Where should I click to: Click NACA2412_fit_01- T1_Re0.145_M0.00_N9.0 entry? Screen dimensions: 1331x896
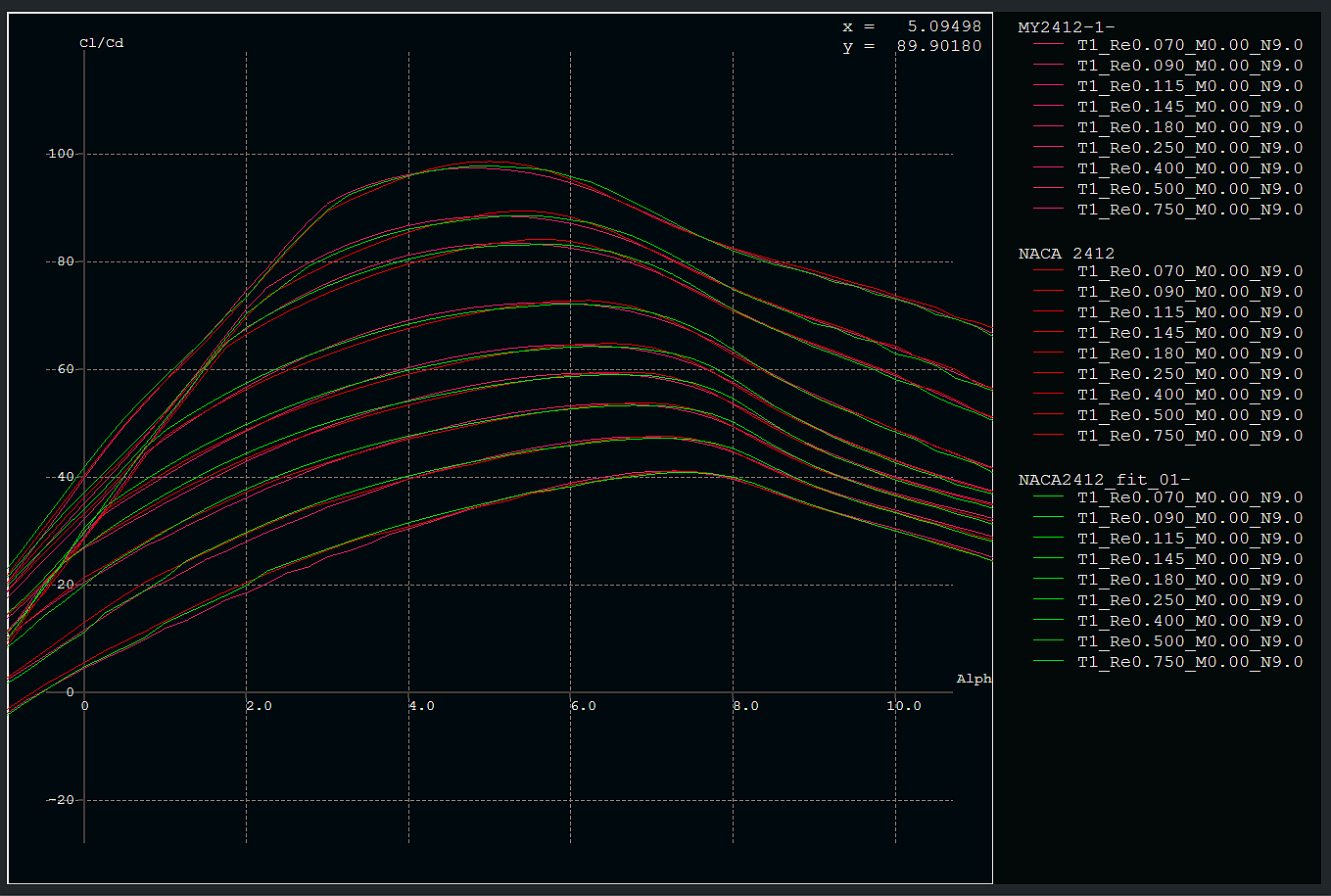click(x=1168, y=559)
